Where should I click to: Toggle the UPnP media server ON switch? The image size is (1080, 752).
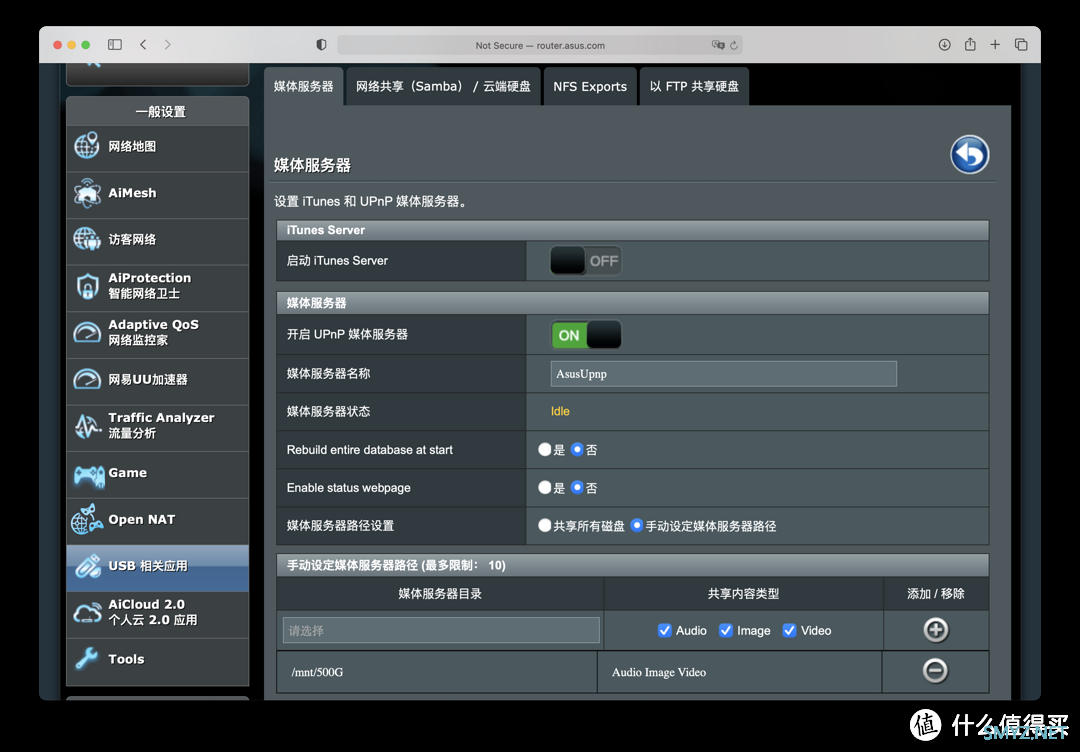(x=585, y=335)
